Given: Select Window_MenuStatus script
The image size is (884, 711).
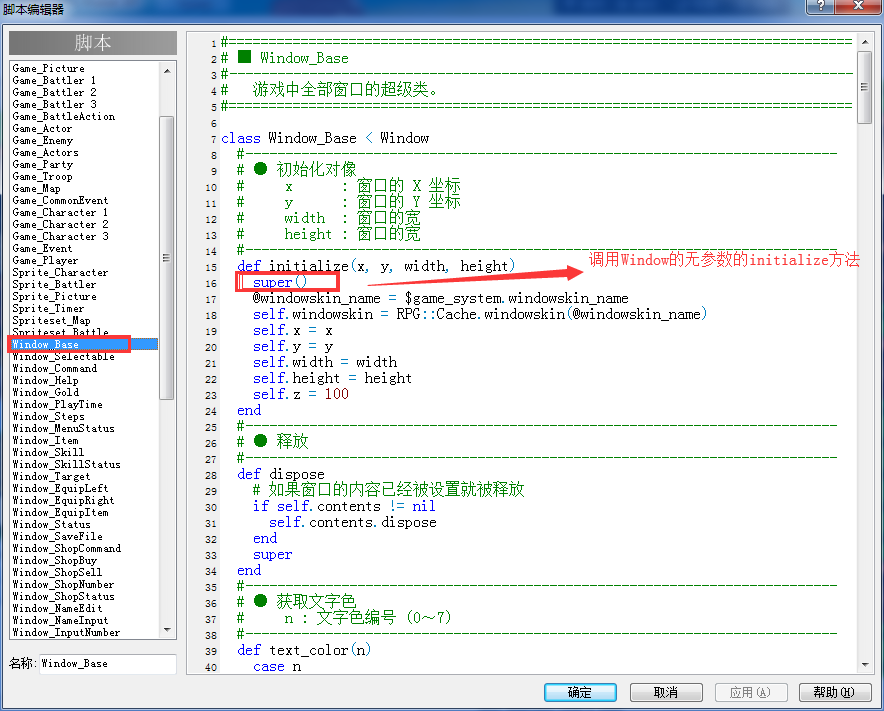Looking at the screenshot, I should coord(64,428).
